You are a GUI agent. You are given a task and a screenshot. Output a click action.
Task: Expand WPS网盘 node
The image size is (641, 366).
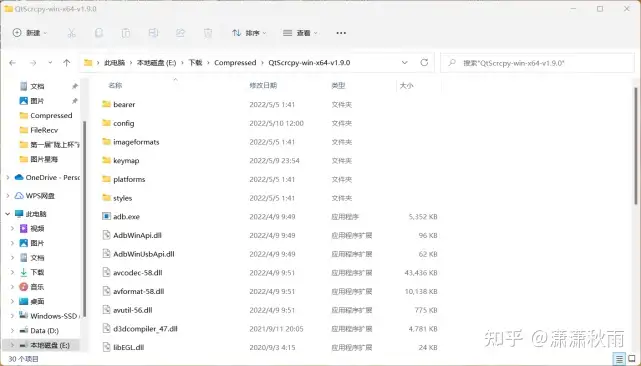8,196
